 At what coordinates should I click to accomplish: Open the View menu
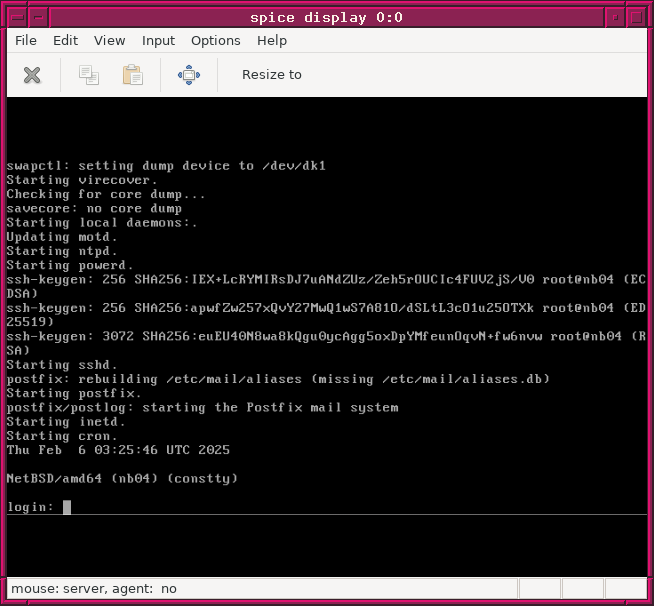pyautogui.click(x=109, y=41)
